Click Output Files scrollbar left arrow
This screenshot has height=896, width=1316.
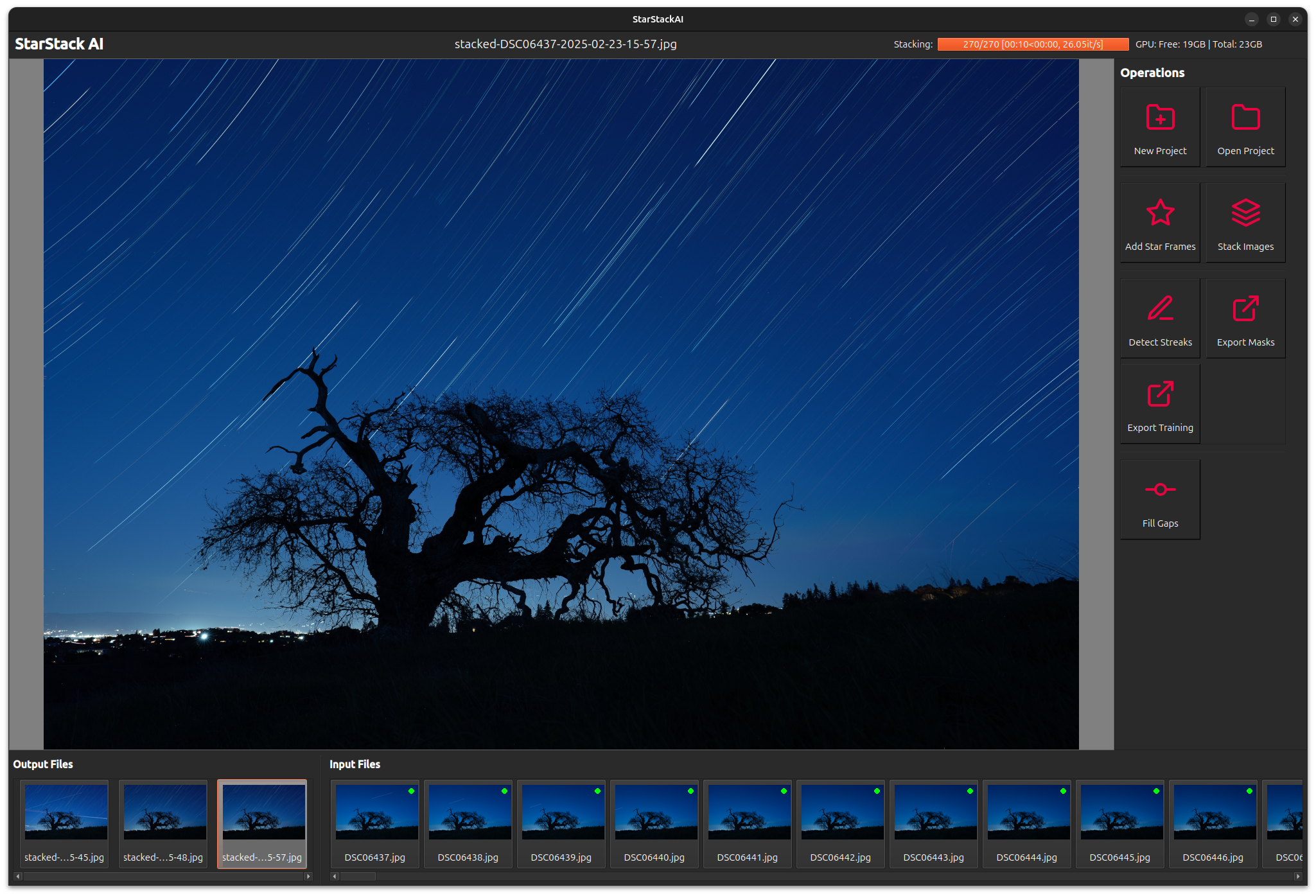click(18, 876)
